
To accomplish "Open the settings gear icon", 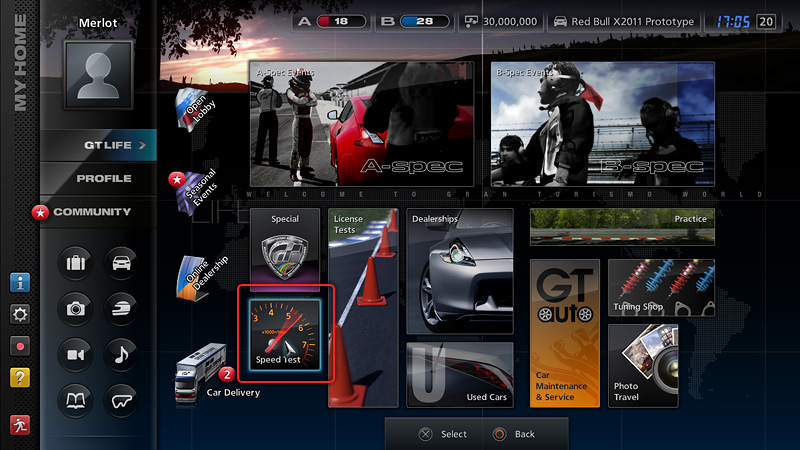I will (x=20, y=314).
